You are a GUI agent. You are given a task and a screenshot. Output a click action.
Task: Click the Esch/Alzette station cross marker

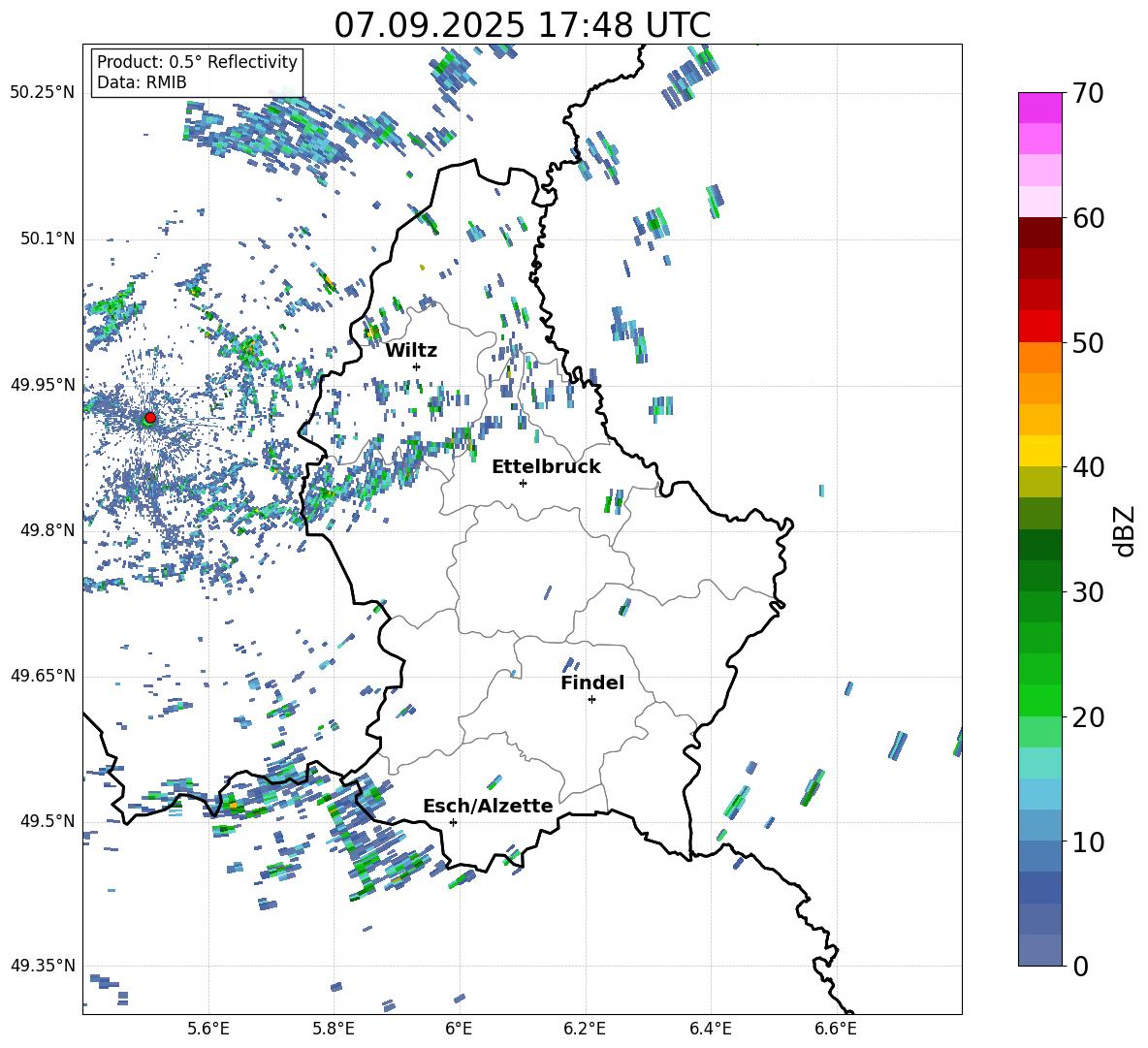[453, 822]
